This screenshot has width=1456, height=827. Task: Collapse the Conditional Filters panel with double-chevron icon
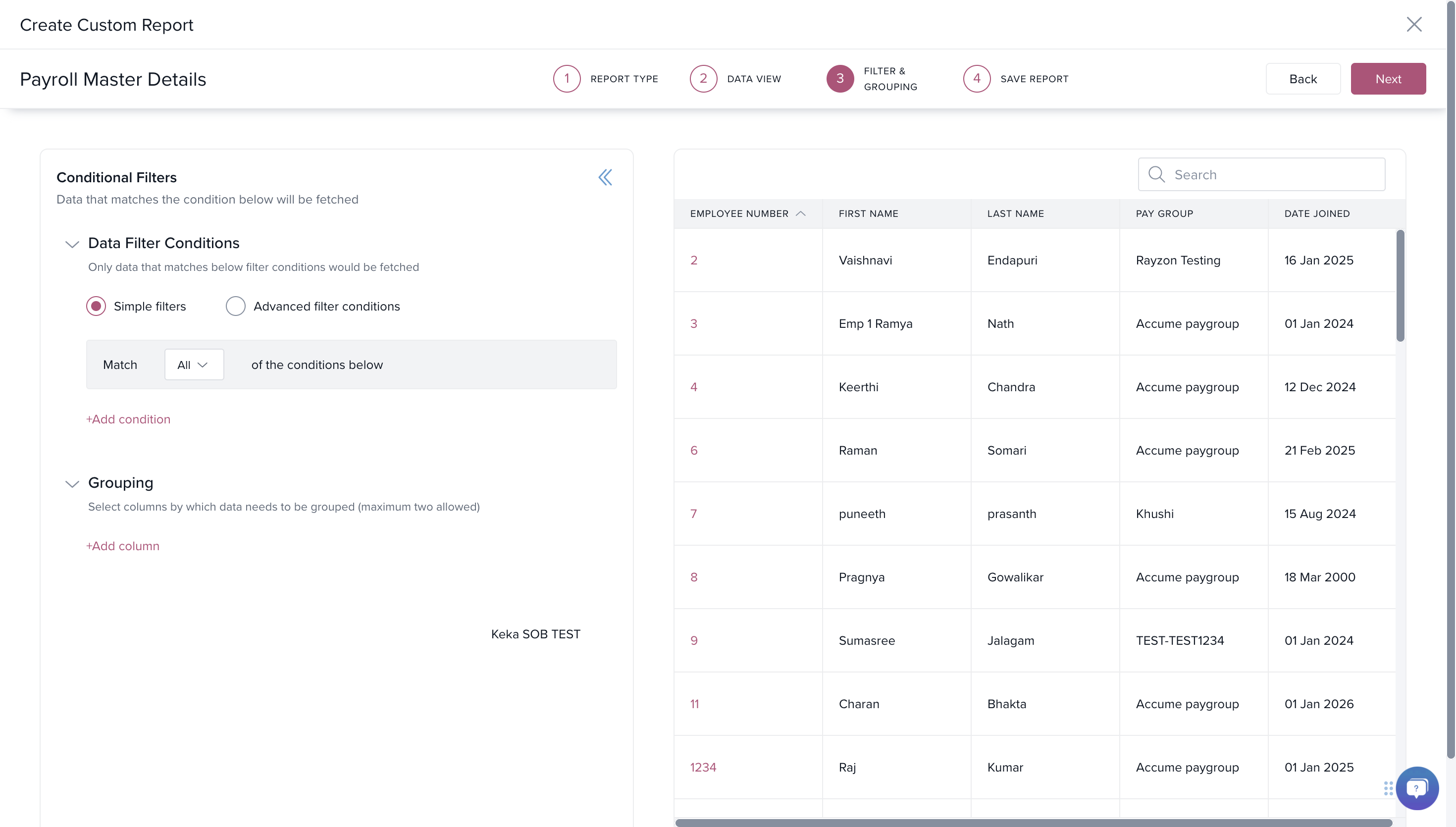tap(605, 177)
